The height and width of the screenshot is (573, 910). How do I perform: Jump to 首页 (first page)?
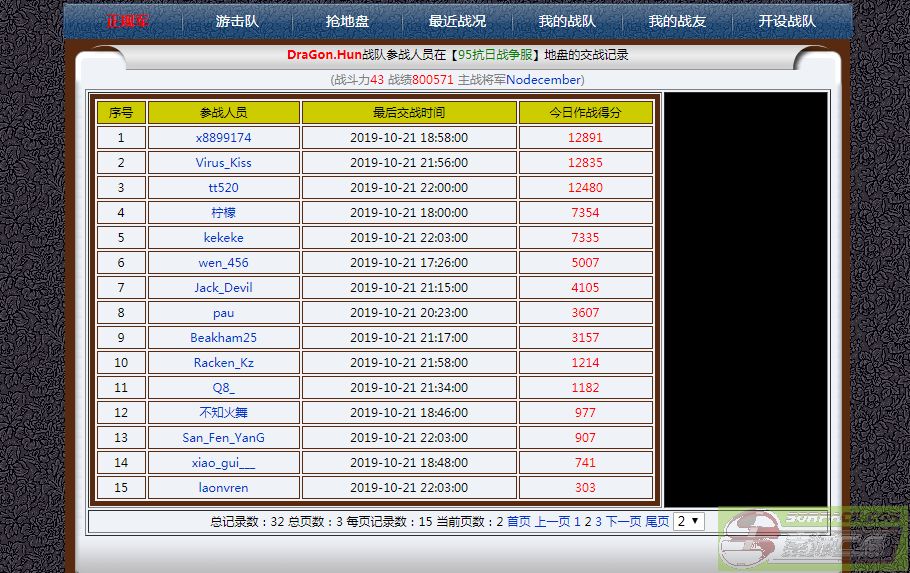click(519, 521)
